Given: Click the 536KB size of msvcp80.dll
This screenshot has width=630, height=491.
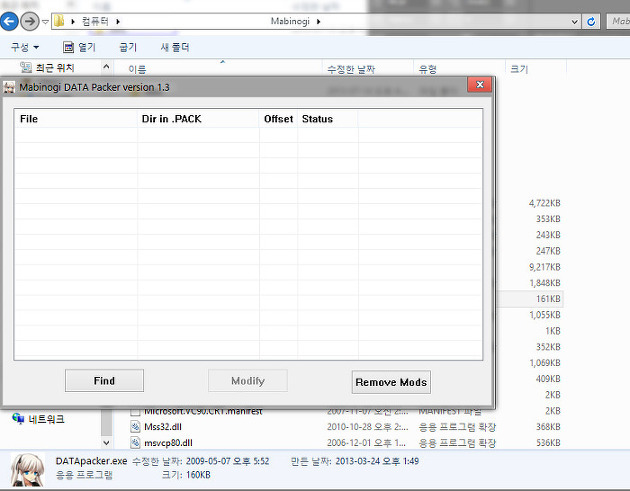Looking at the screenshot, I should pos(548,443).
